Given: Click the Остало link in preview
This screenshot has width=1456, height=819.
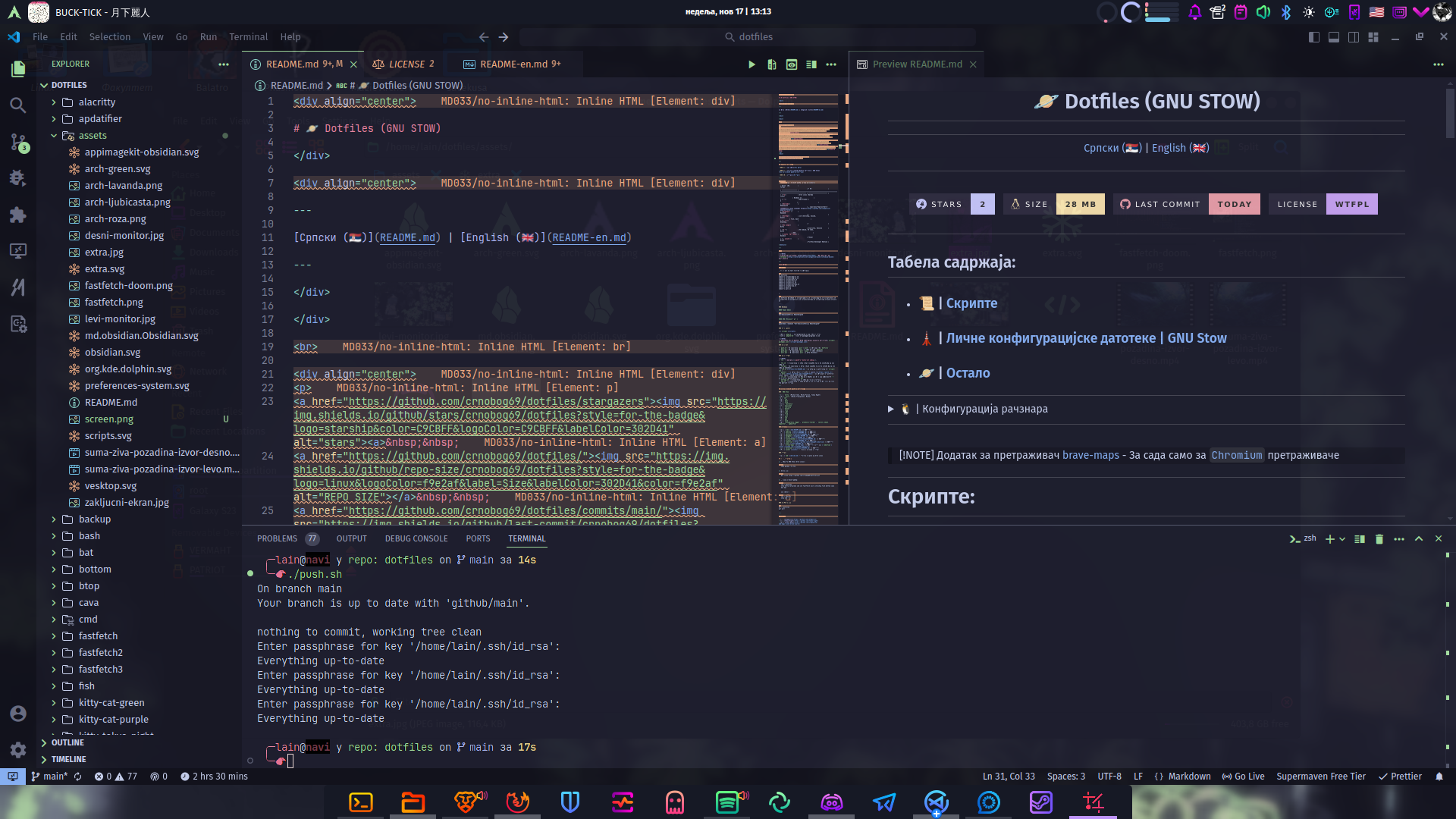Looking at the screenshot, I should click(968, 374).
